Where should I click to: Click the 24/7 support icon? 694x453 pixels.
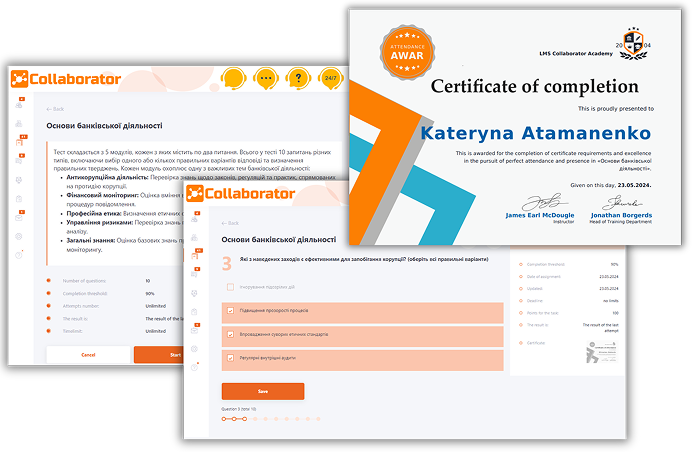[329, 78]
